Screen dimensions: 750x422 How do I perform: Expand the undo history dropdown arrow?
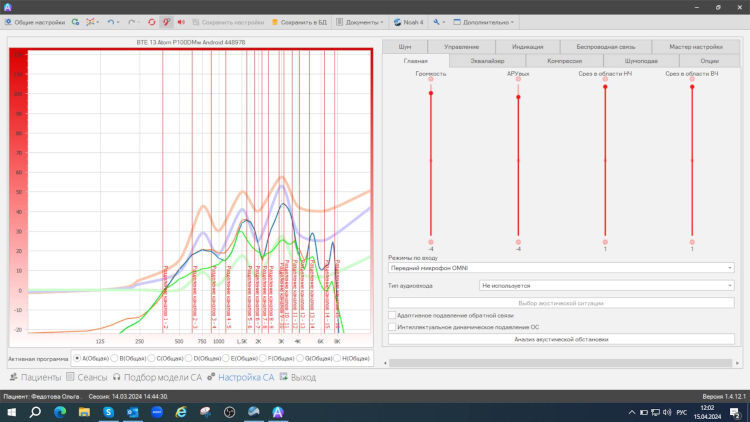(118, 22)
